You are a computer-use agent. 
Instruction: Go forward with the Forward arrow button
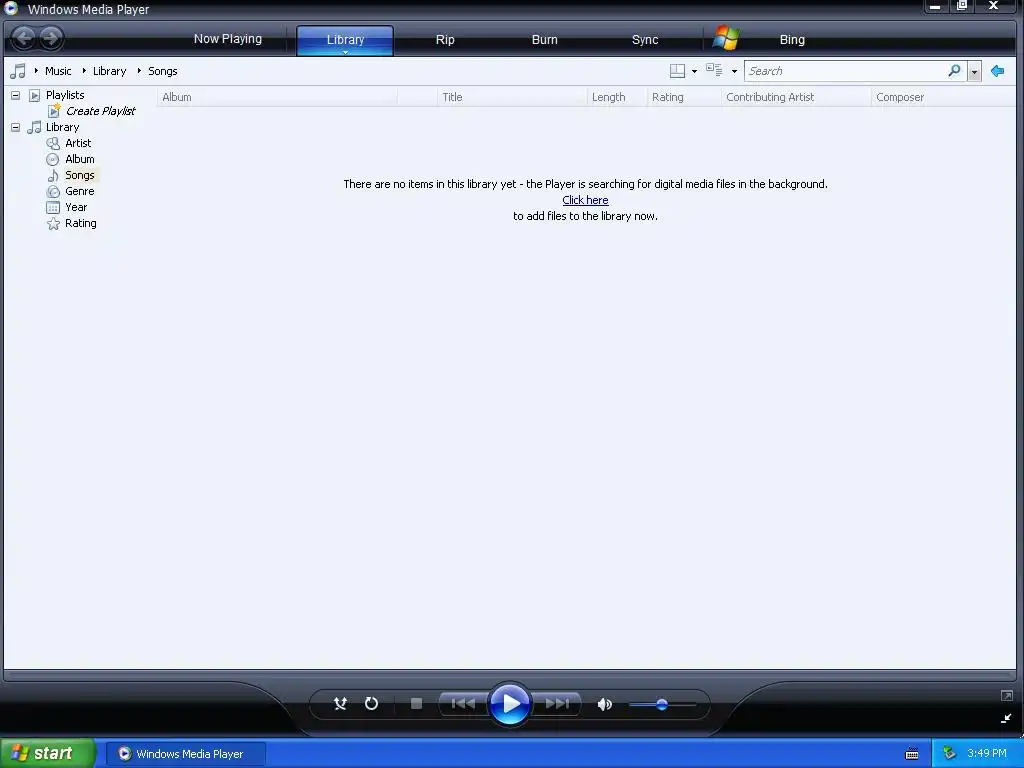click(x=51, y=38)
